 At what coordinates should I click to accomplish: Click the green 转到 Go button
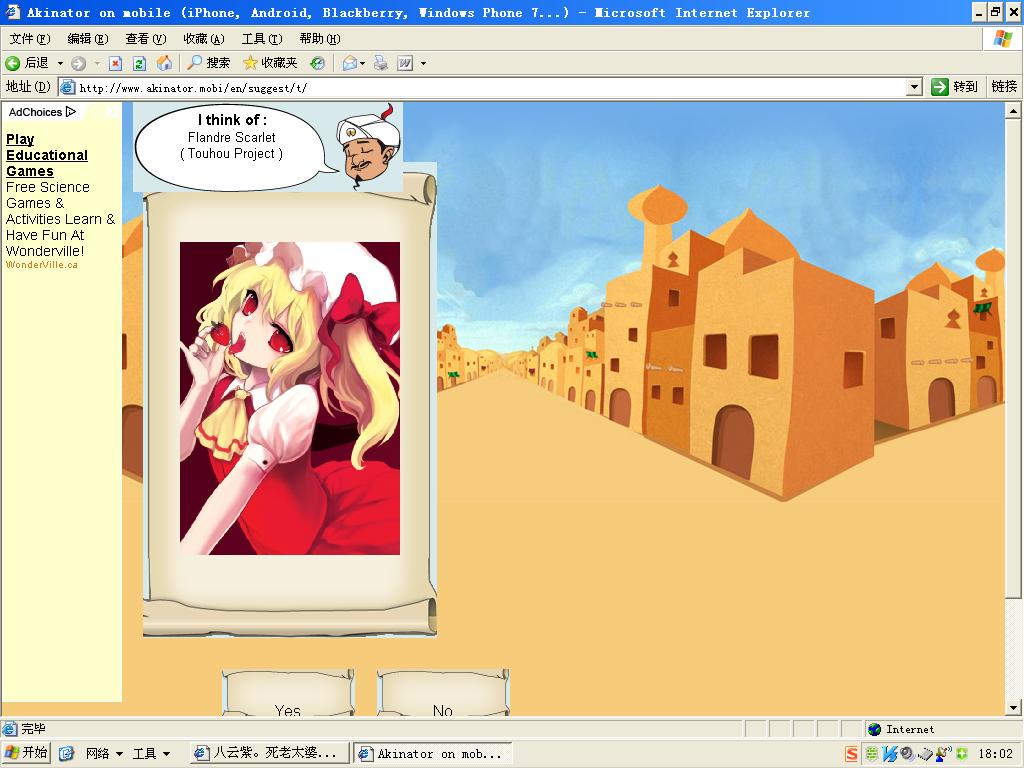(x=955, y=87)
